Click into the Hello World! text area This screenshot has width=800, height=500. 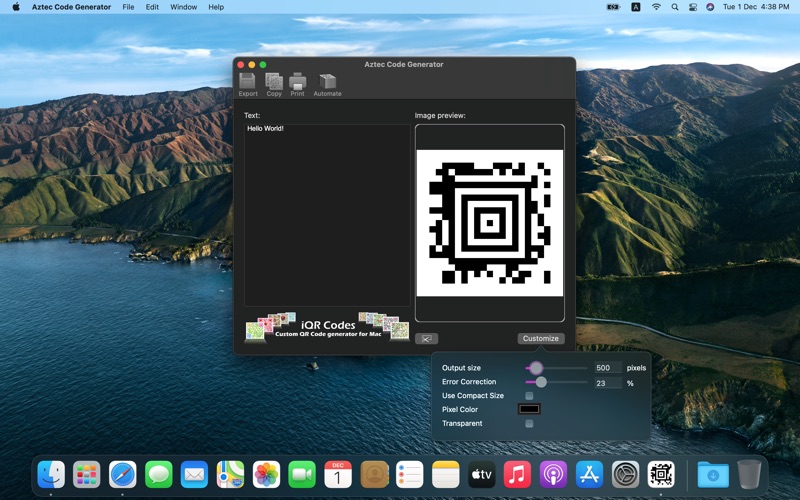327,215
